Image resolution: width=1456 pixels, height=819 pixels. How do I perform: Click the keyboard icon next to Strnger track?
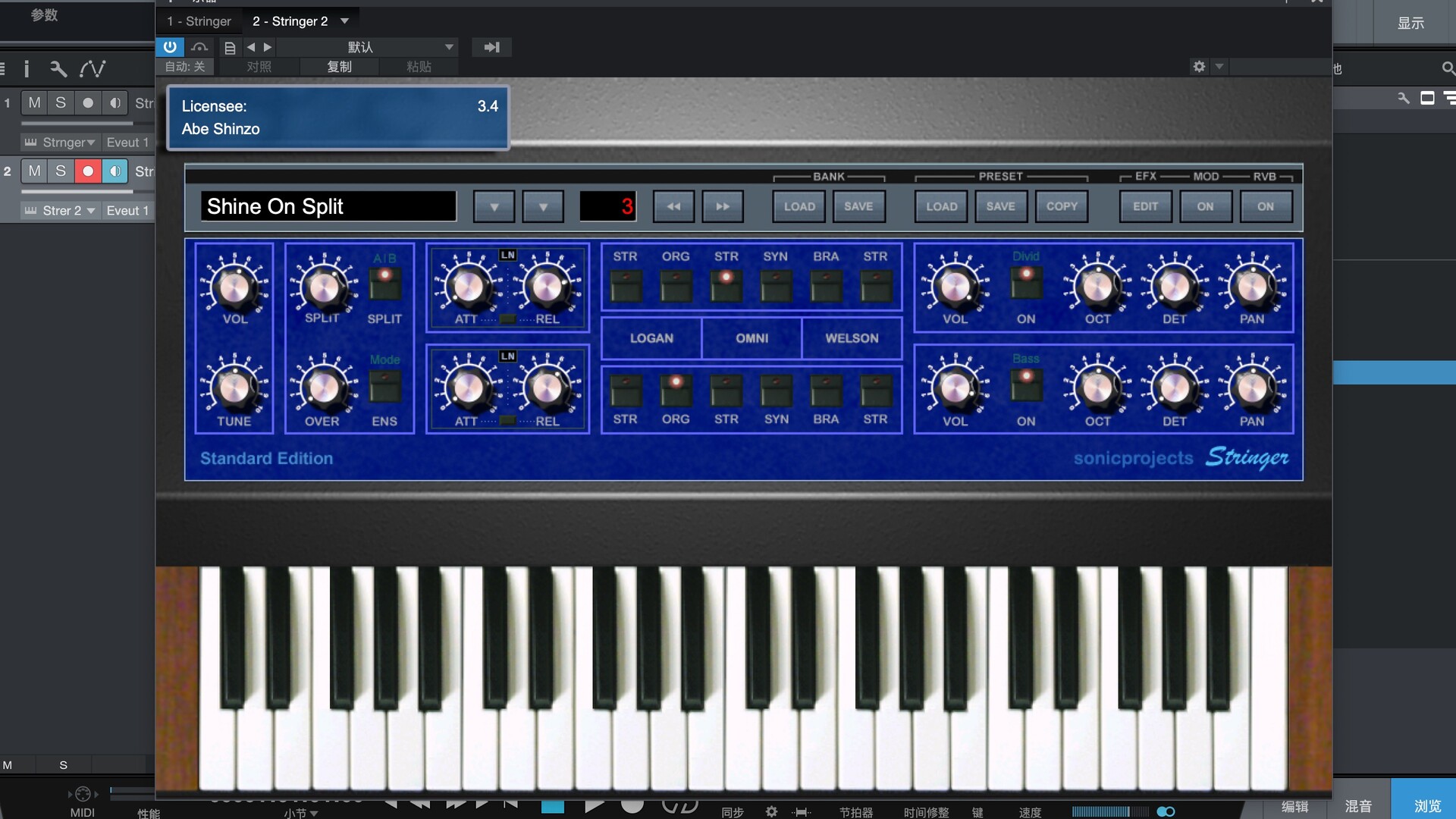click(29, 142)
